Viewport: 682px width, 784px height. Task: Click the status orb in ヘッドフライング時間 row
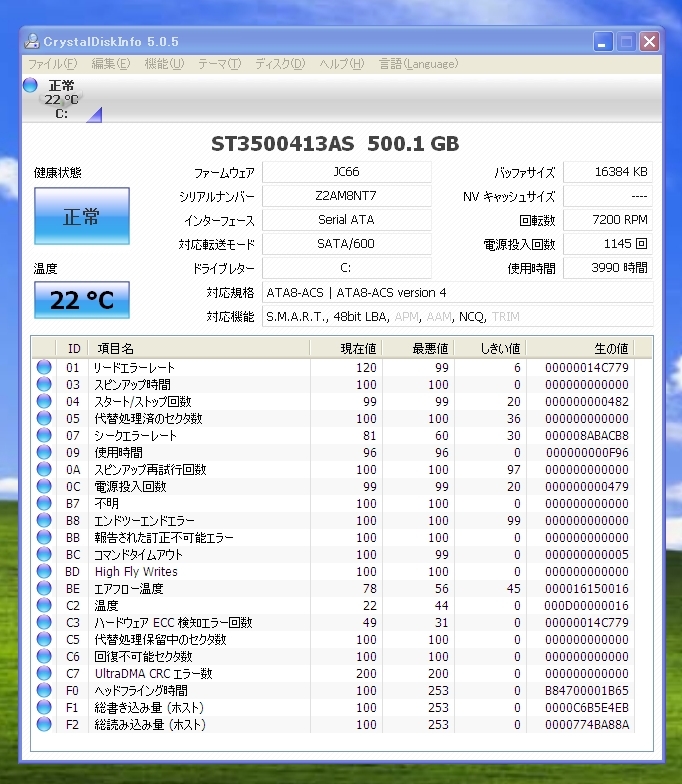[x=44, y=690]
